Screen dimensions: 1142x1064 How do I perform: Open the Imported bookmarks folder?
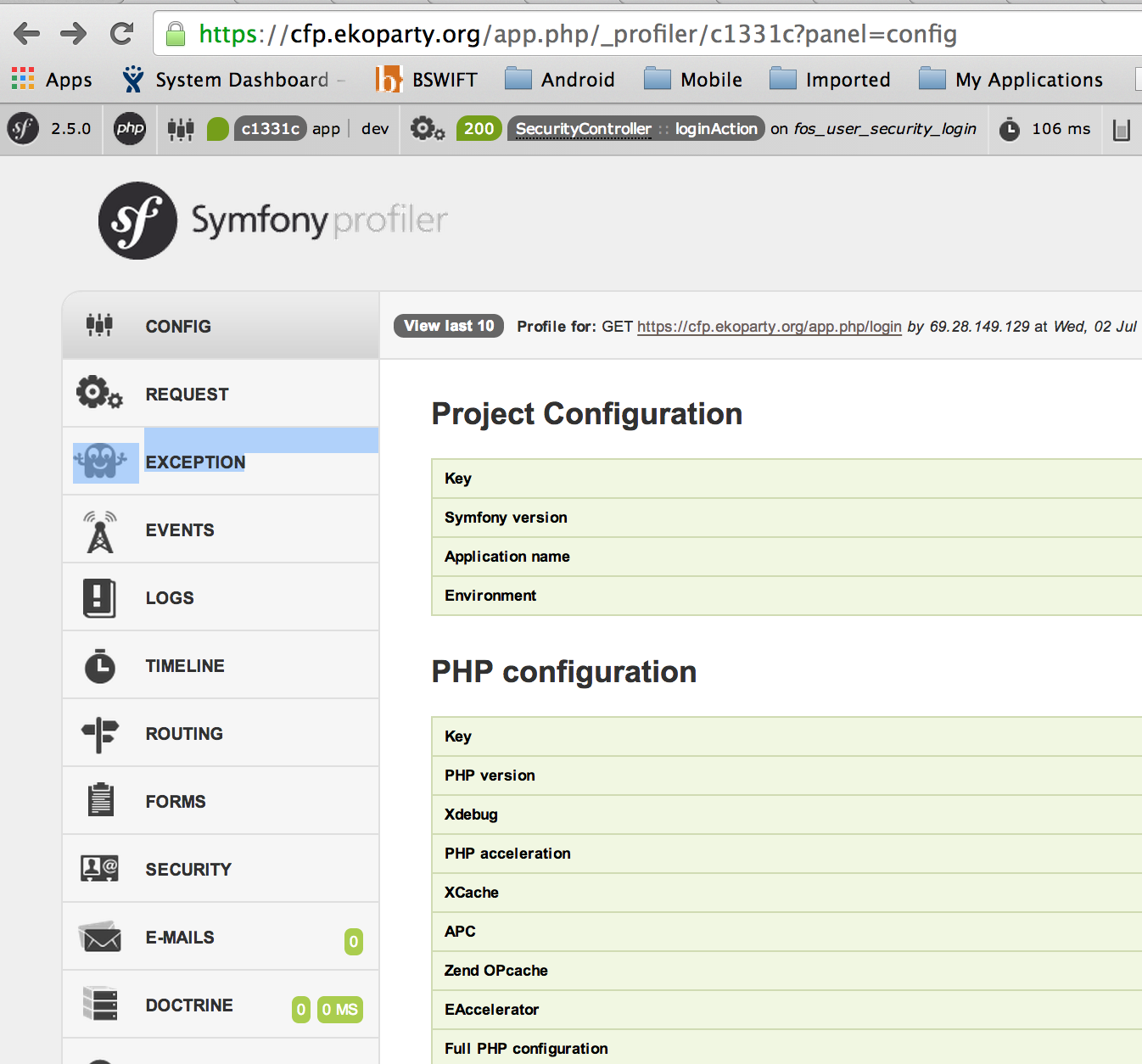click(830, 80)
